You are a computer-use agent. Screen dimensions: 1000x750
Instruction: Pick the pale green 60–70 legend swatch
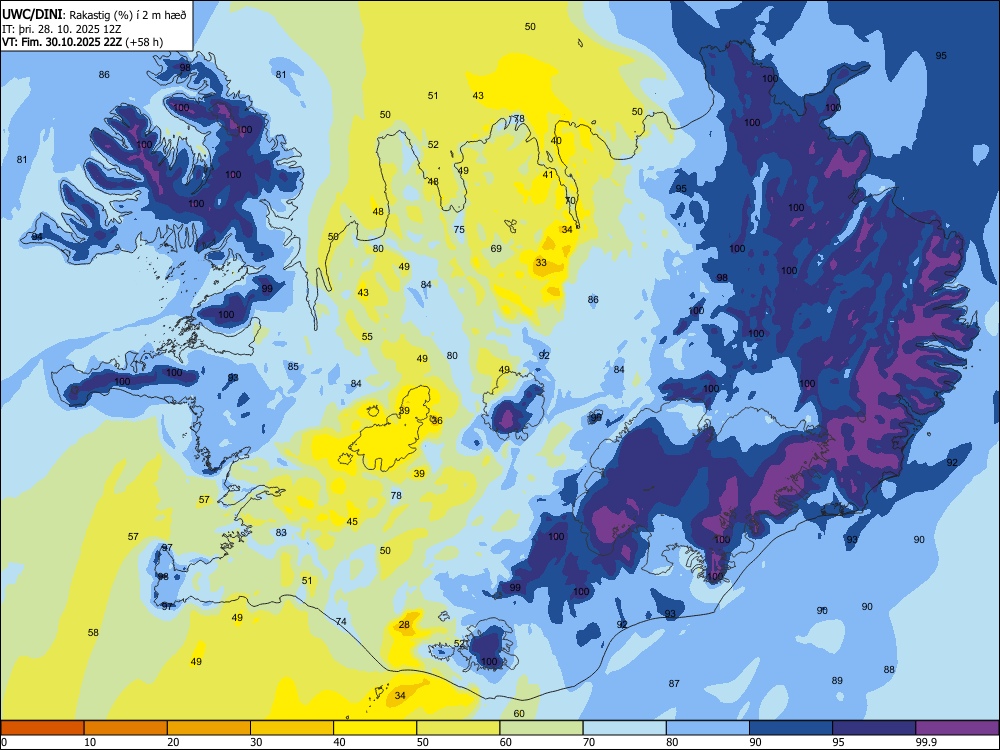[541, 728]
